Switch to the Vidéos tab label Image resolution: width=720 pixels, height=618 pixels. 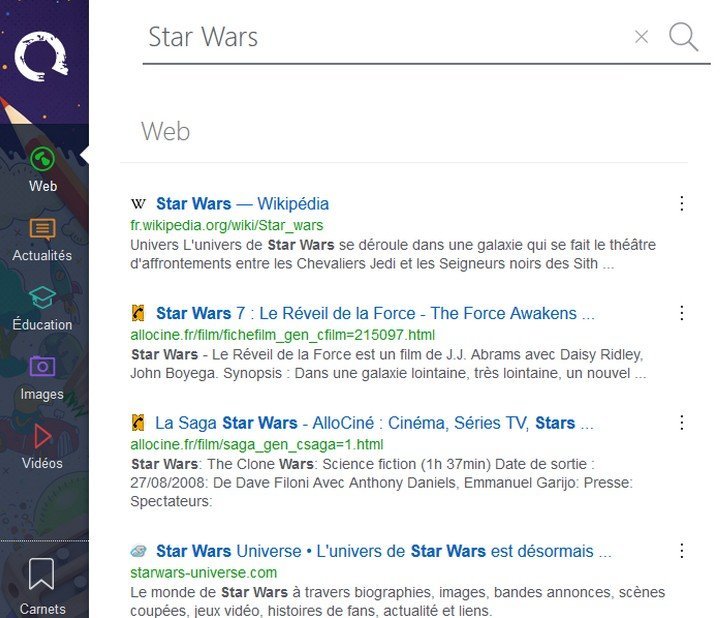coord(42,463)
